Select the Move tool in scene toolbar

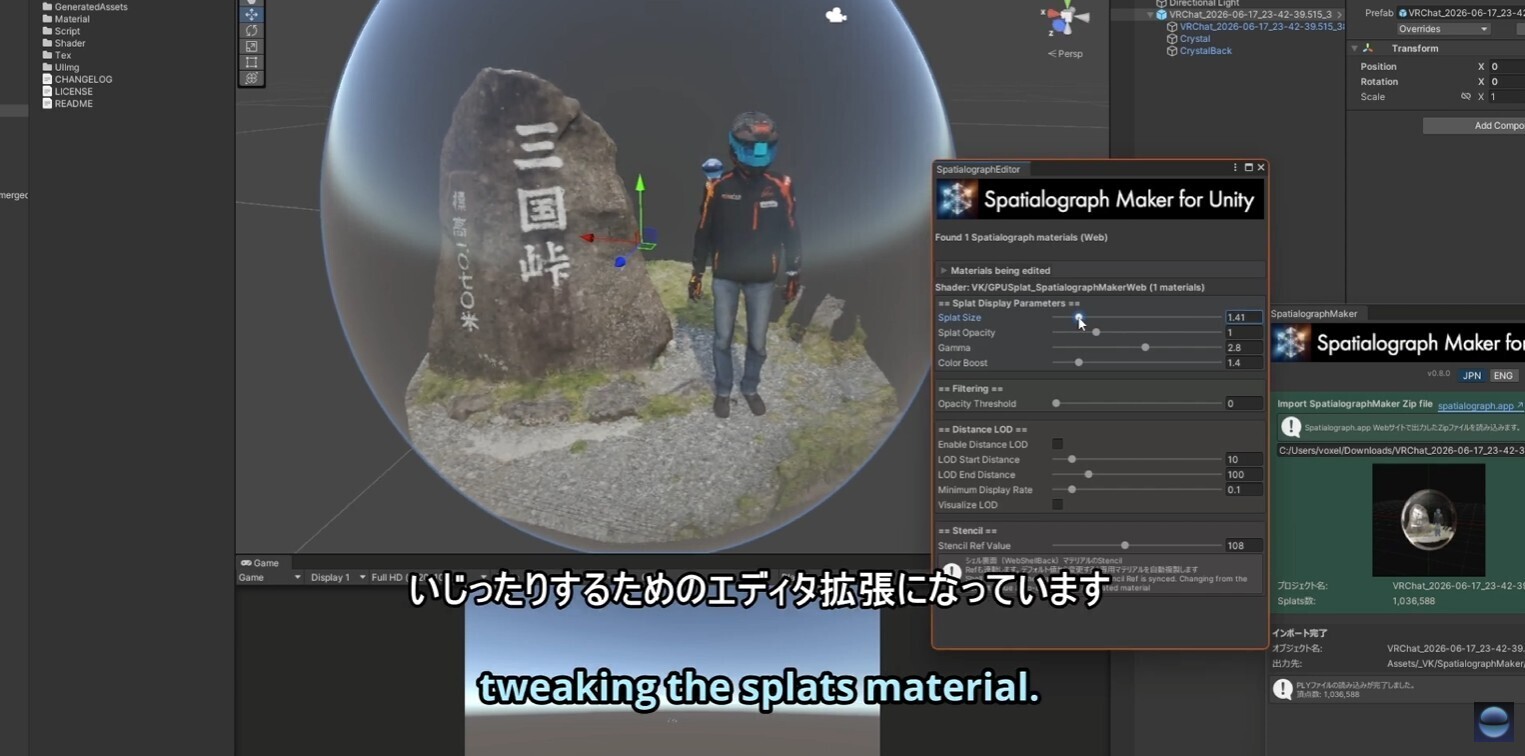point(251,14)
